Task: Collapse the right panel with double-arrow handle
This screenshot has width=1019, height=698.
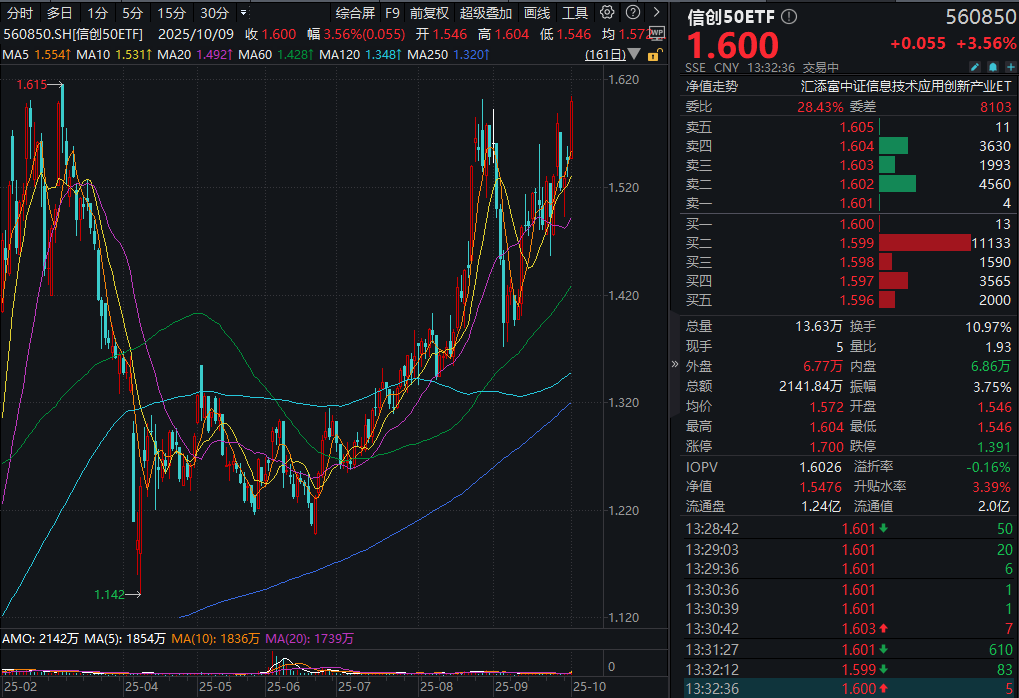Action: click(674, 365)
